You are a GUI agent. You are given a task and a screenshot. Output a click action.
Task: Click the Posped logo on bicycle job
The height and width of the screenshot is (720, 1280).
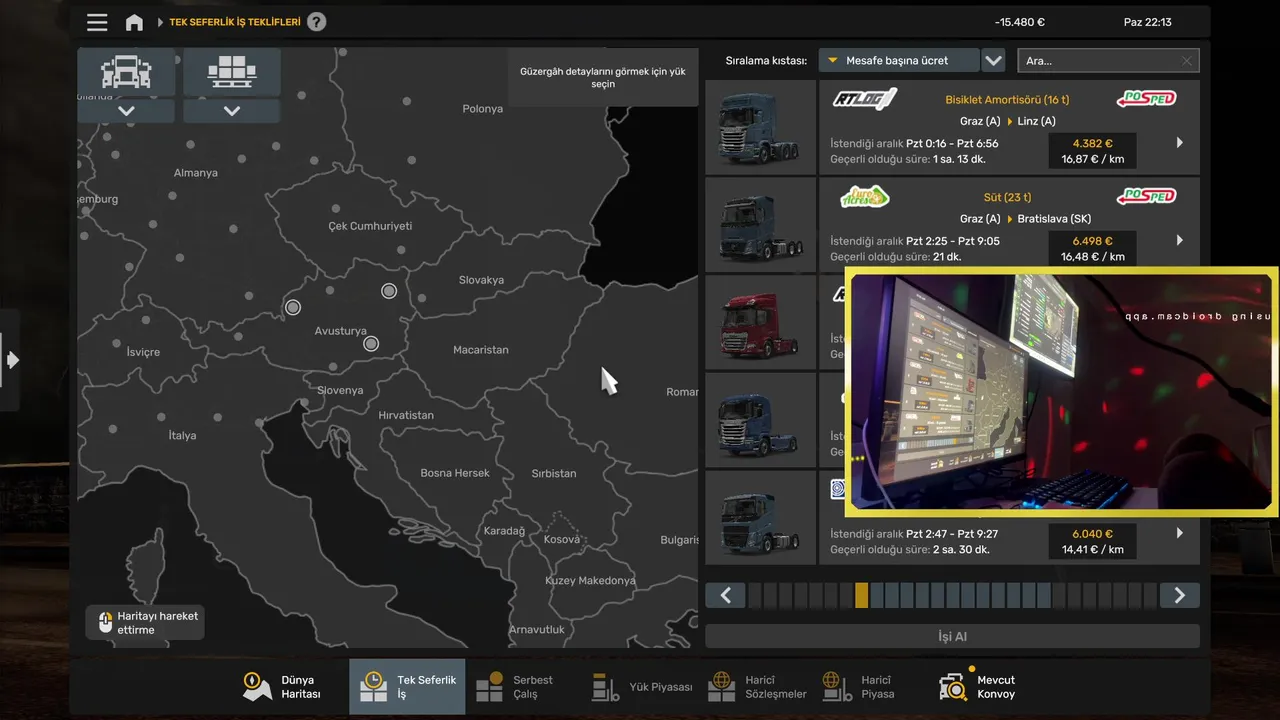point(1146,99)
